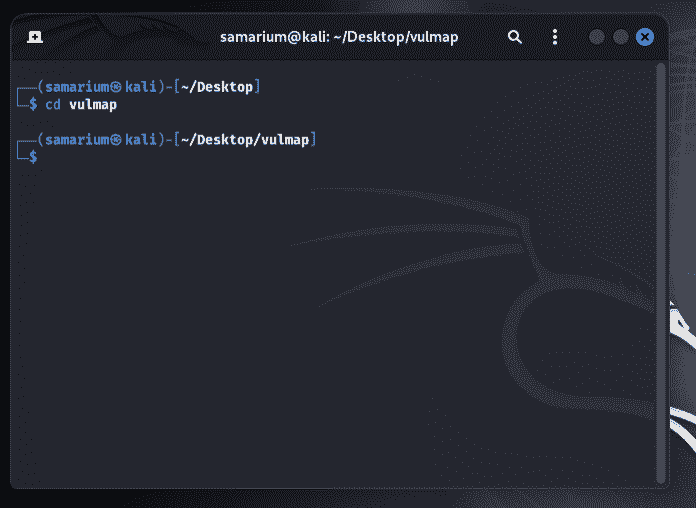The image size is (696, 508).
Task: Open a new terminal tab icon
Action: (x=35, y=37)
